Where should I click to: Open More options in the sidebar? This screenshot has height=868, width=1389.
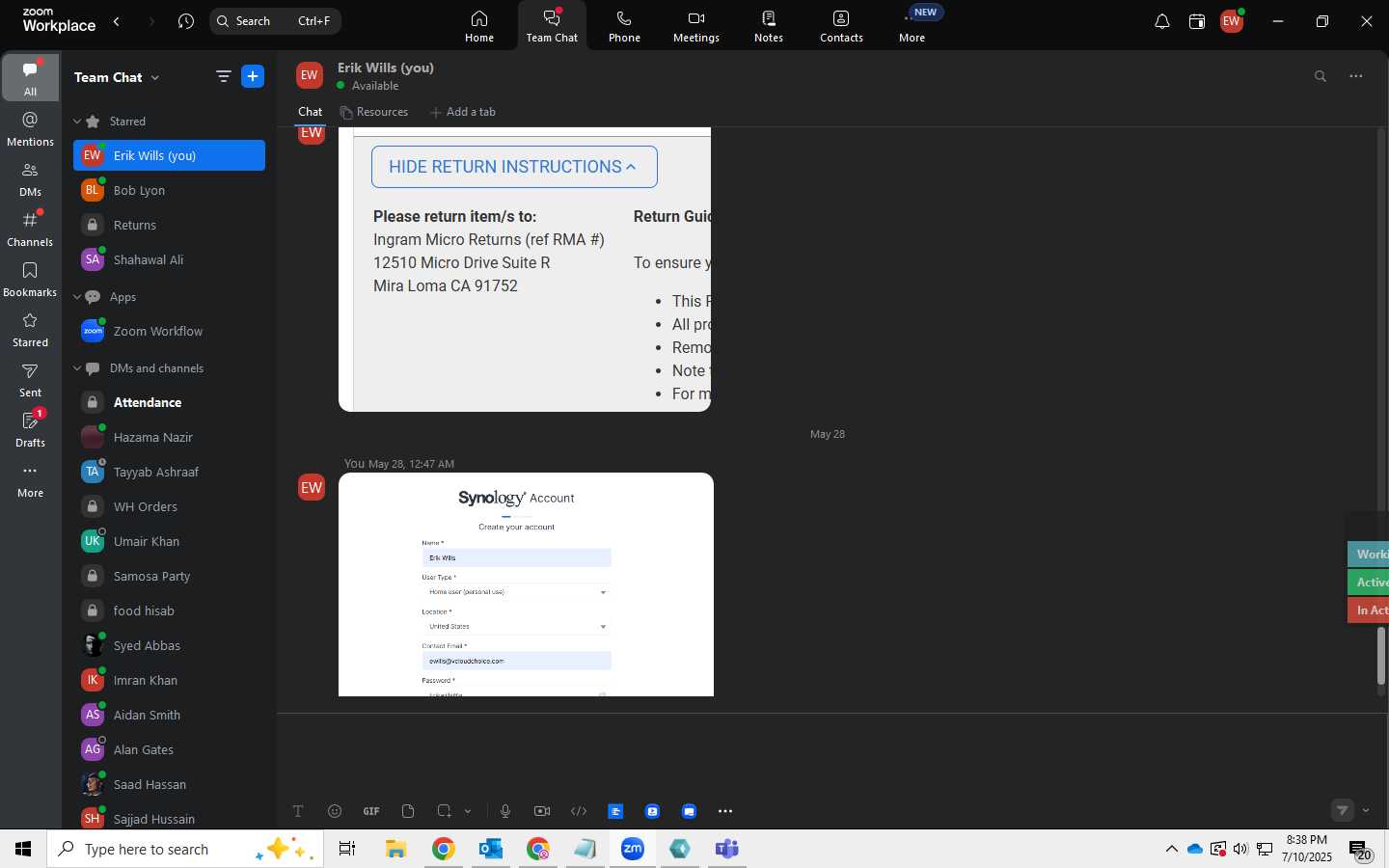click(x=31, y=480)
